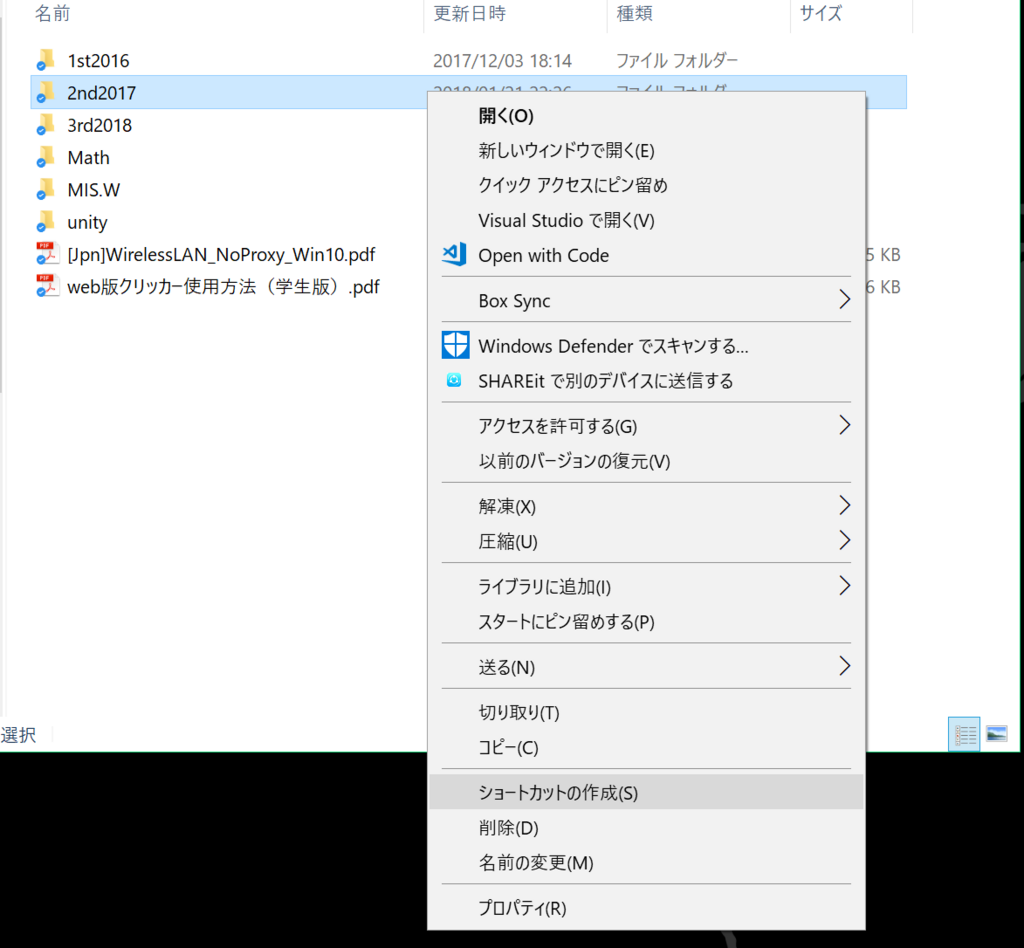Switch to large thumbnails view via status bar
Image resolution: width=1024 pixels, height=948 pixels.
996,733
